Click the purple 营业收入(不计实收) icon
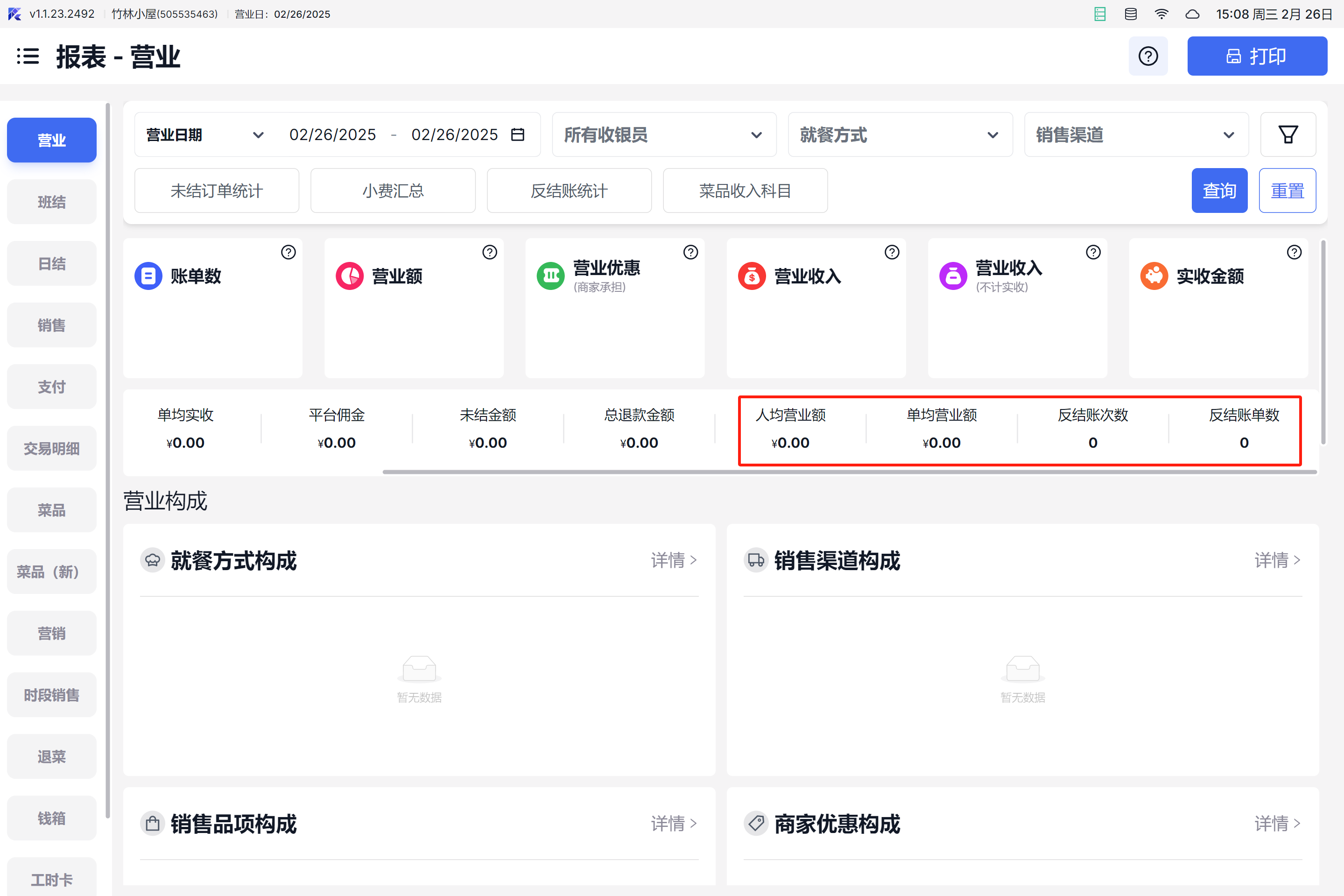 pyautogui.click(x=953, y=276)
